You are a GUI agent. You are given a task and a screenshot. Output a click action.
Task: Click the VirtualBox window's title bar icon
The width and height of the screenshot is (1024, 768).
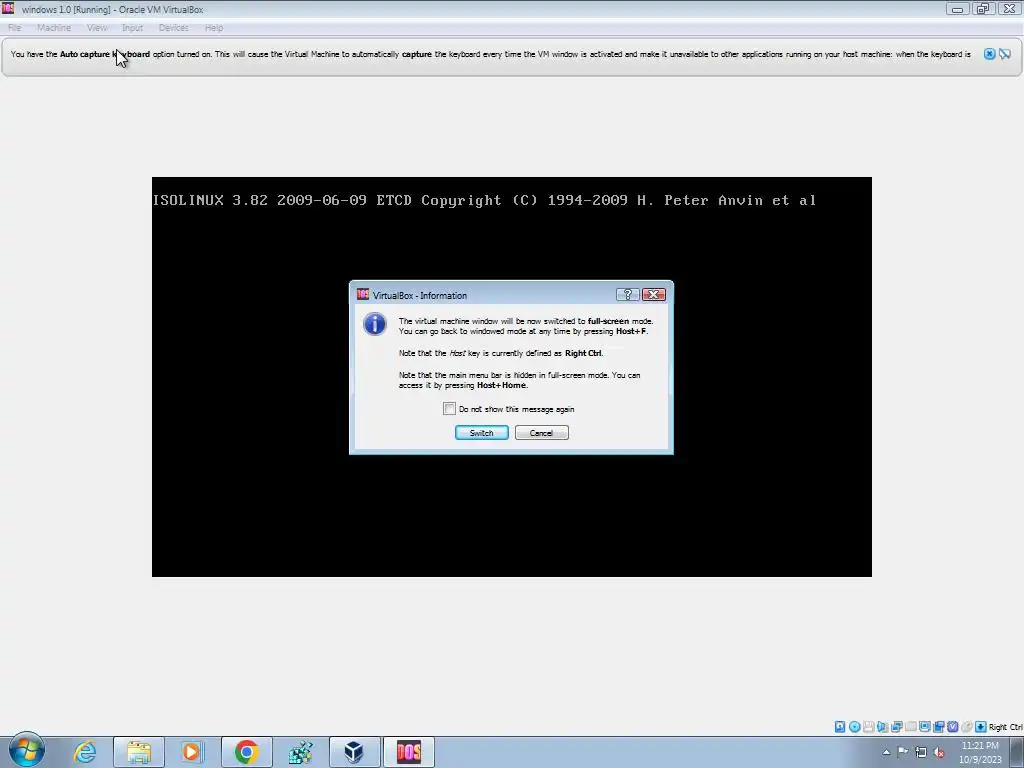pos(8,8)
